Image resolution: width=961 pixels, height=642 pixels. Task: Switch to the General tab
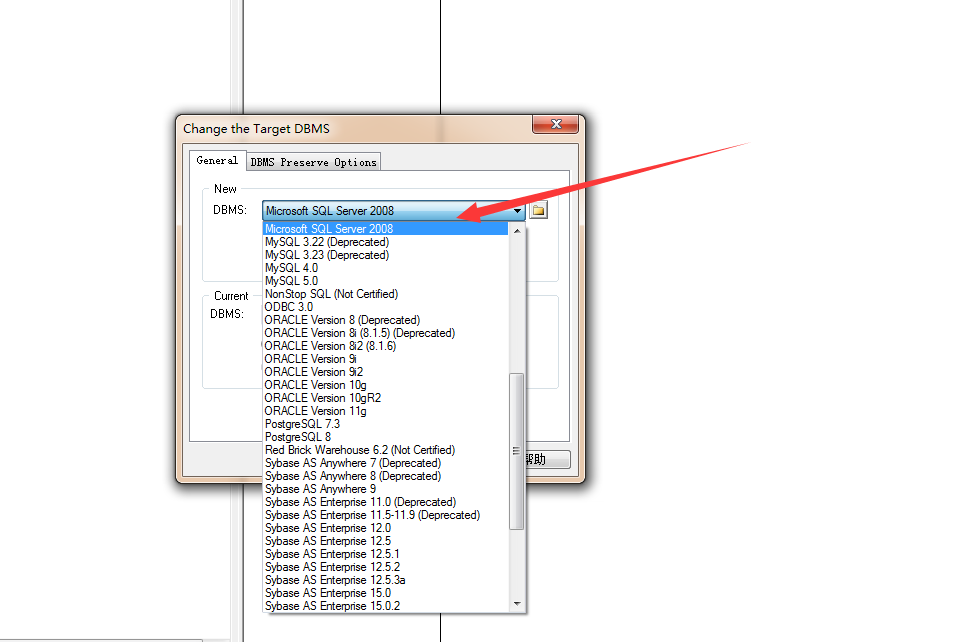(x=217, y=160)
